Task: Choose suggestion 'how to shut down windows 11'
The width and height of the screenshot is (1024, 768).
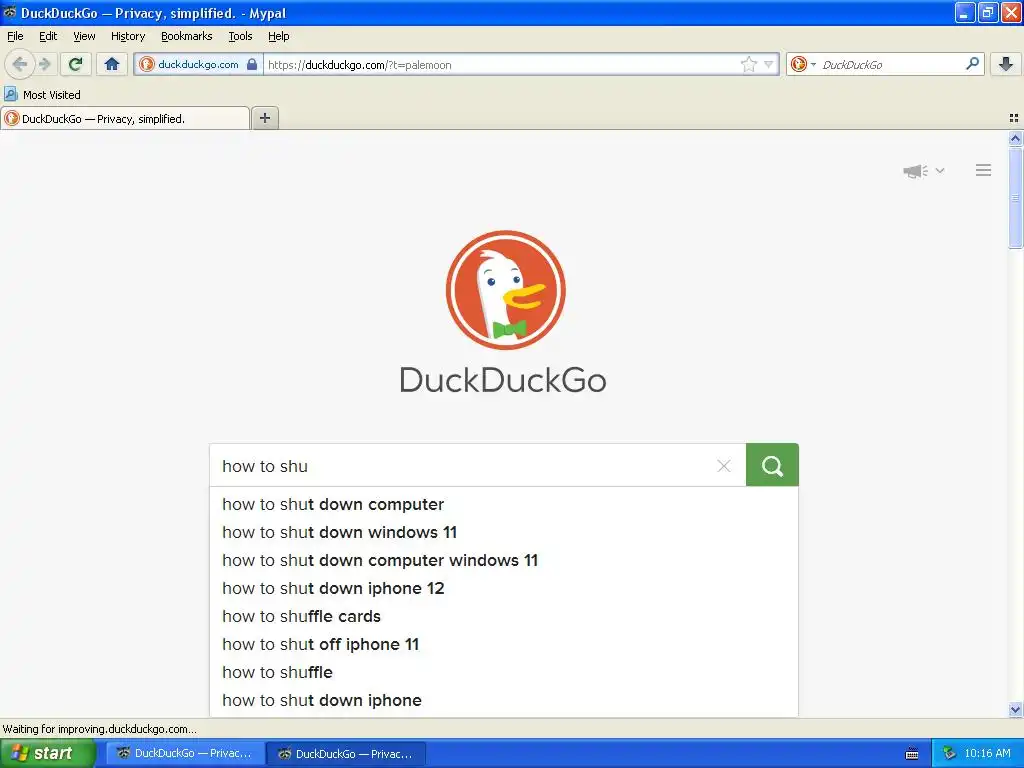Action: (504, 532)
